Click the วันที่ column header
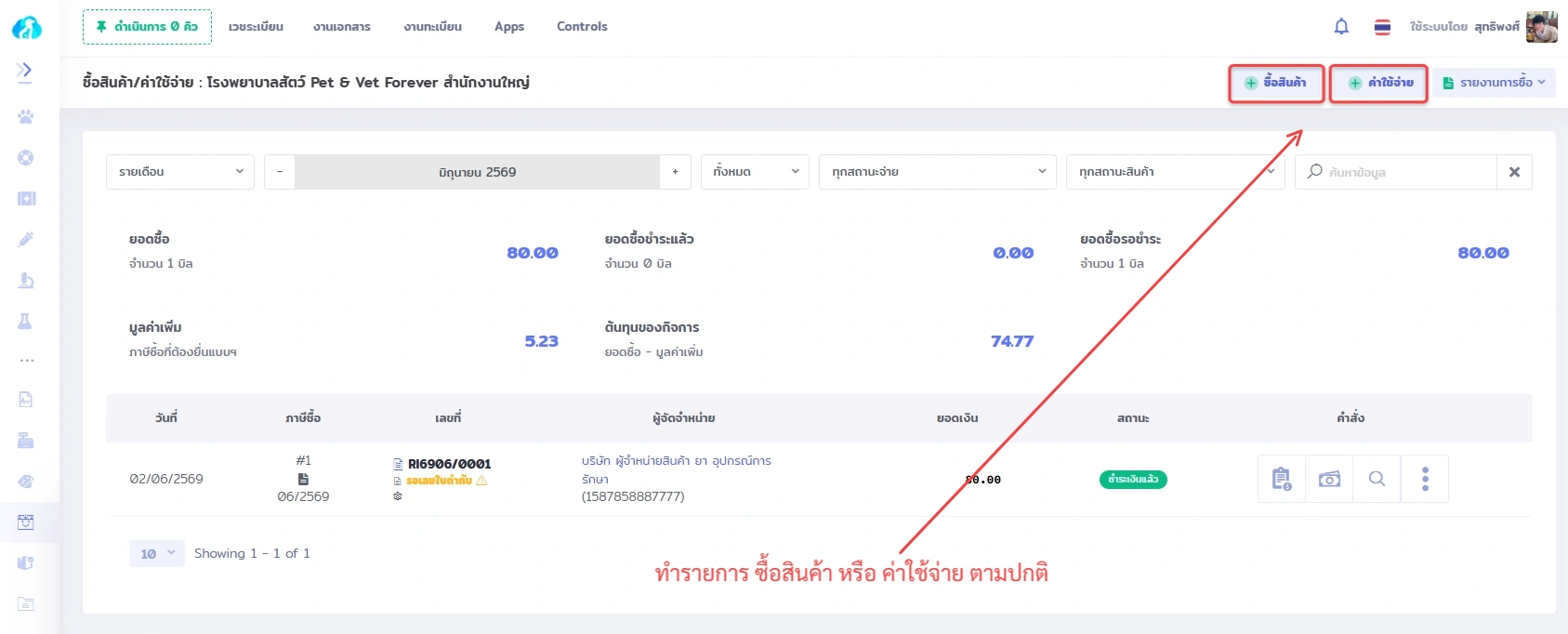1568x634 pixels. pyautogui.click(x=166, y=418)
